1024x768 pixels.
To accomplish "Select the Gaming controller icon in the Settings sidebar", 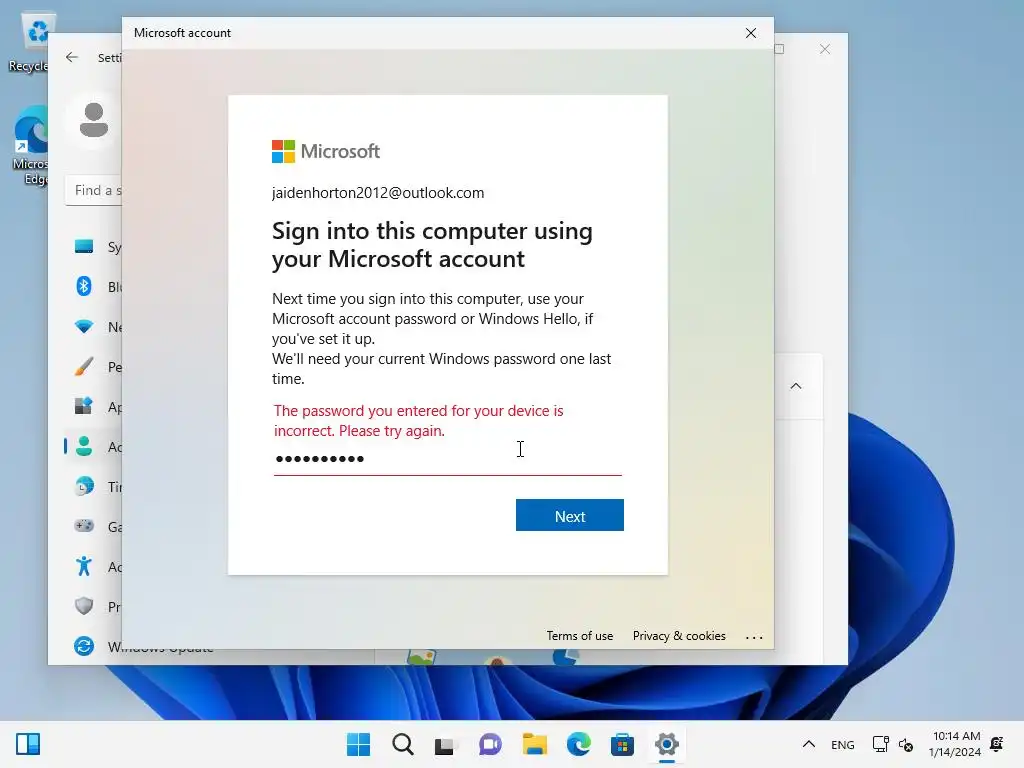I will [84, 526].
